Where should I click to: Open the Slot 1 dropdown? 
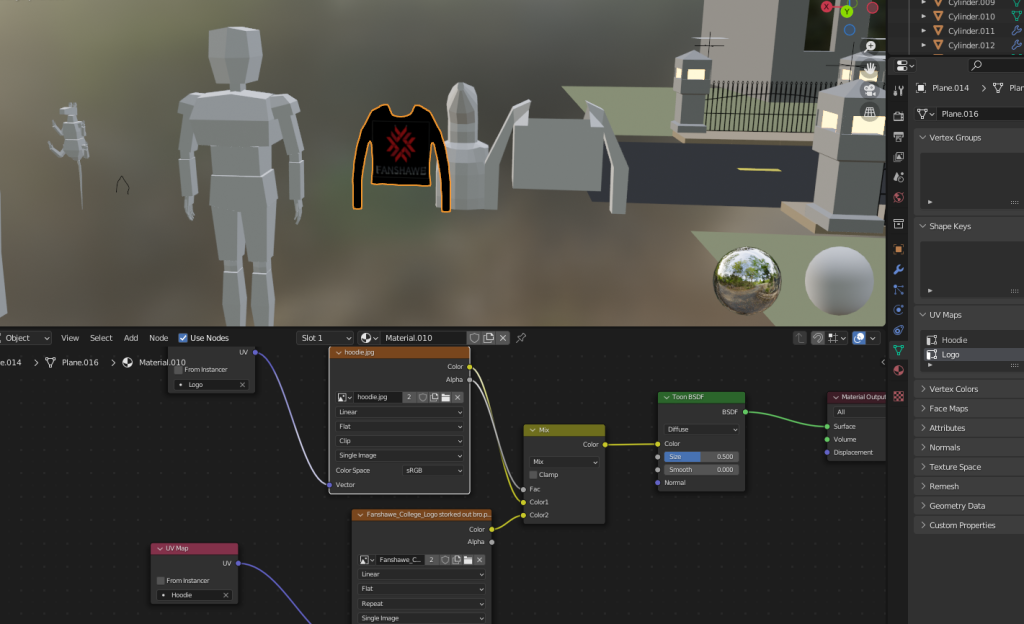(326, 338)
